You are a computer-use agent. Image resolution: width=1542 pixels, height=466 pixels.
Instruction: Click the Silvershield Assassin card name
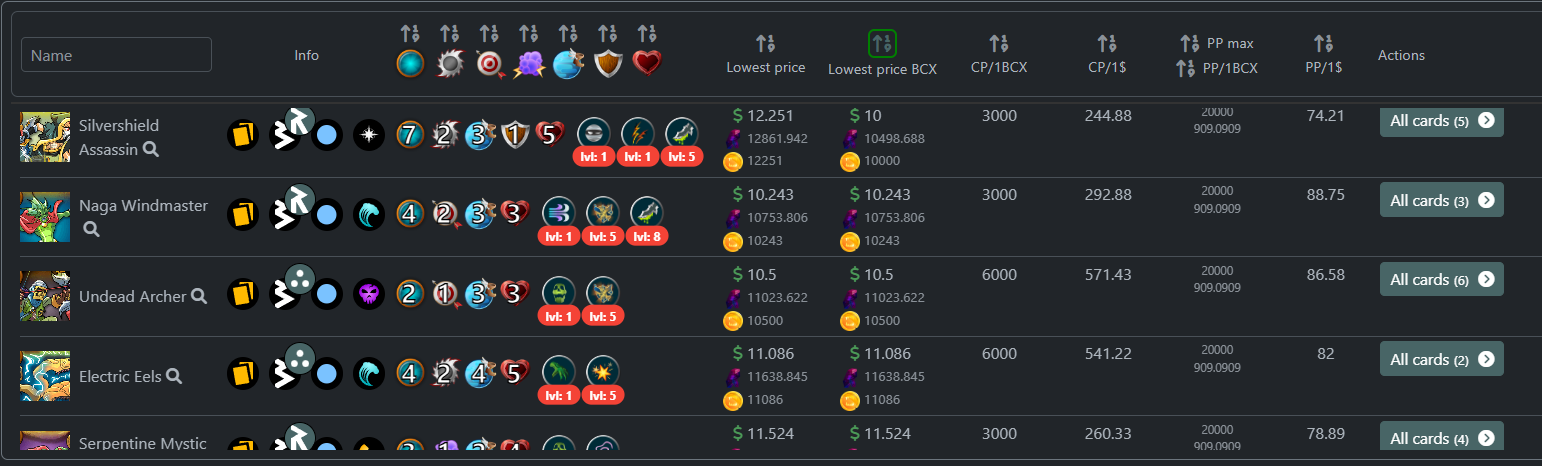point(119,137)
